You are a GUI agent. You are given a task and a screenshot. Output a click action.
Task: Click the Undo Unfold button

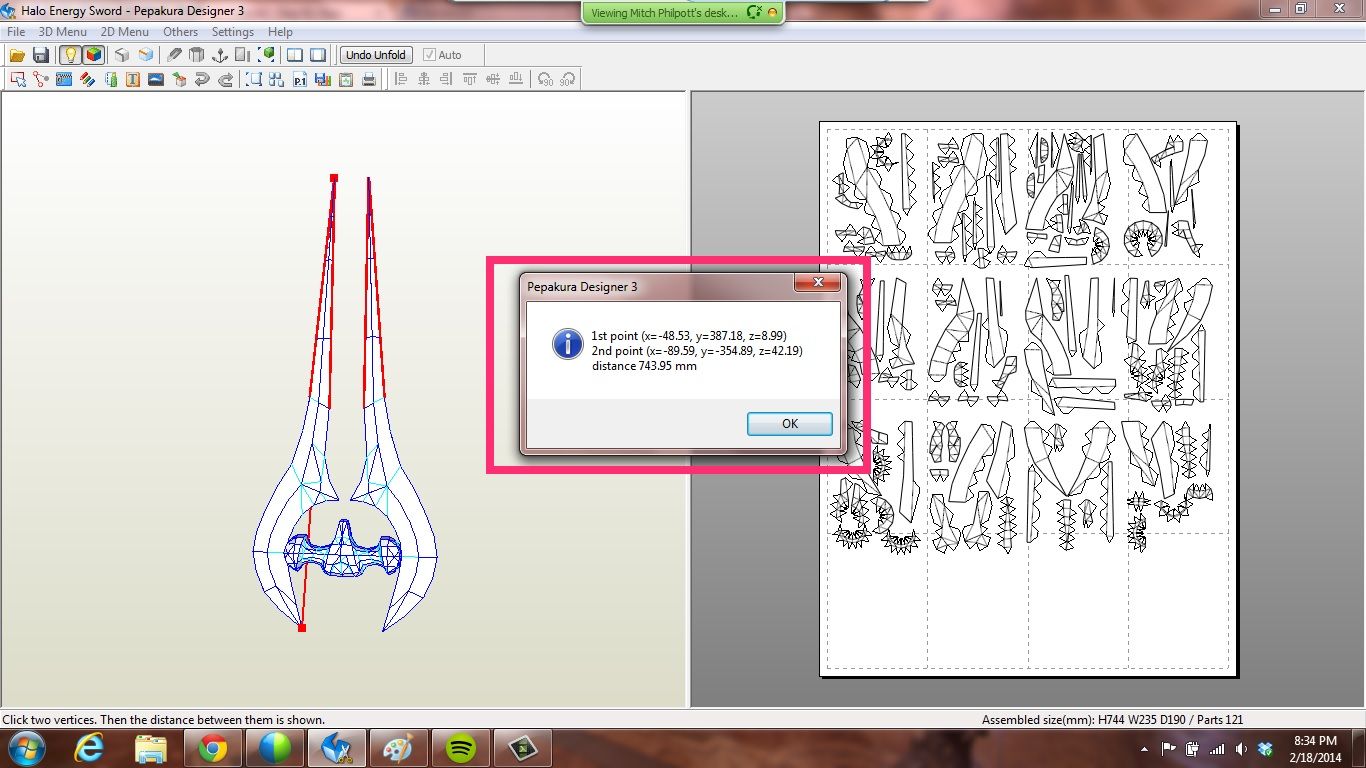375,55
